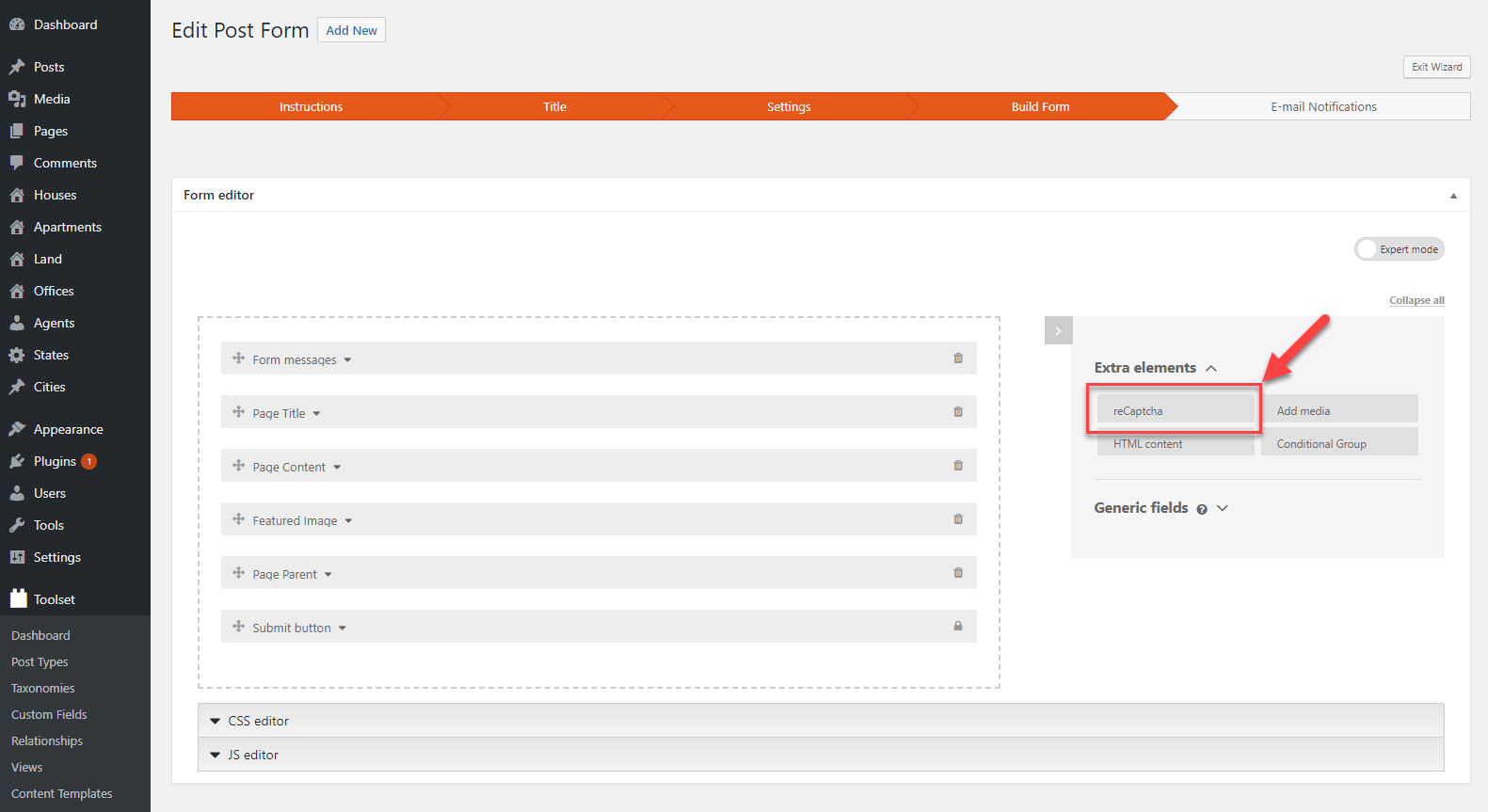1488x812 pixels.
Task: Go to the E-mail Notifications step
Action: 1323,106
